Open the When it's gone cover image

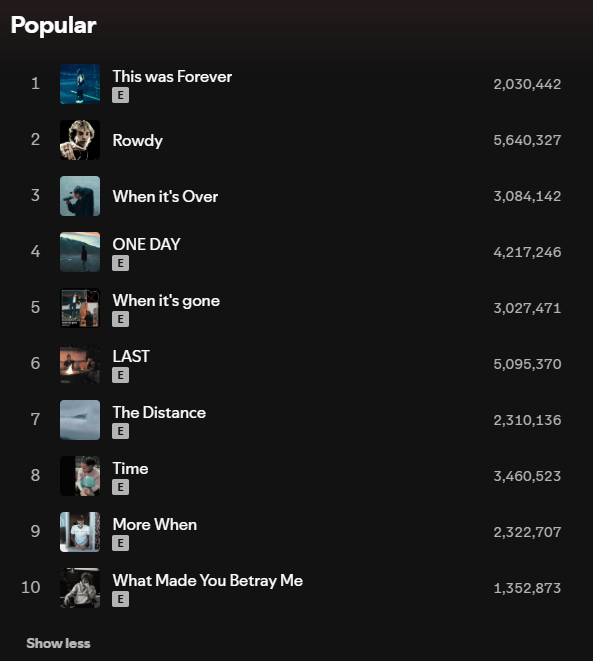[x=80, y=308]
